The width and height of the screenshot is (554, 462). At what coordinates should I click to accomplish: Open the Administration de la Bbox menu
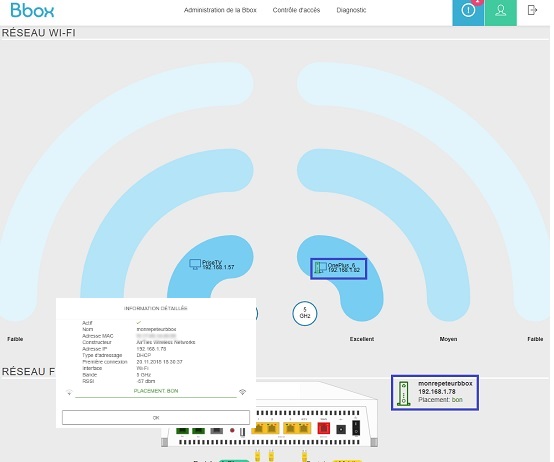[220, 10]
